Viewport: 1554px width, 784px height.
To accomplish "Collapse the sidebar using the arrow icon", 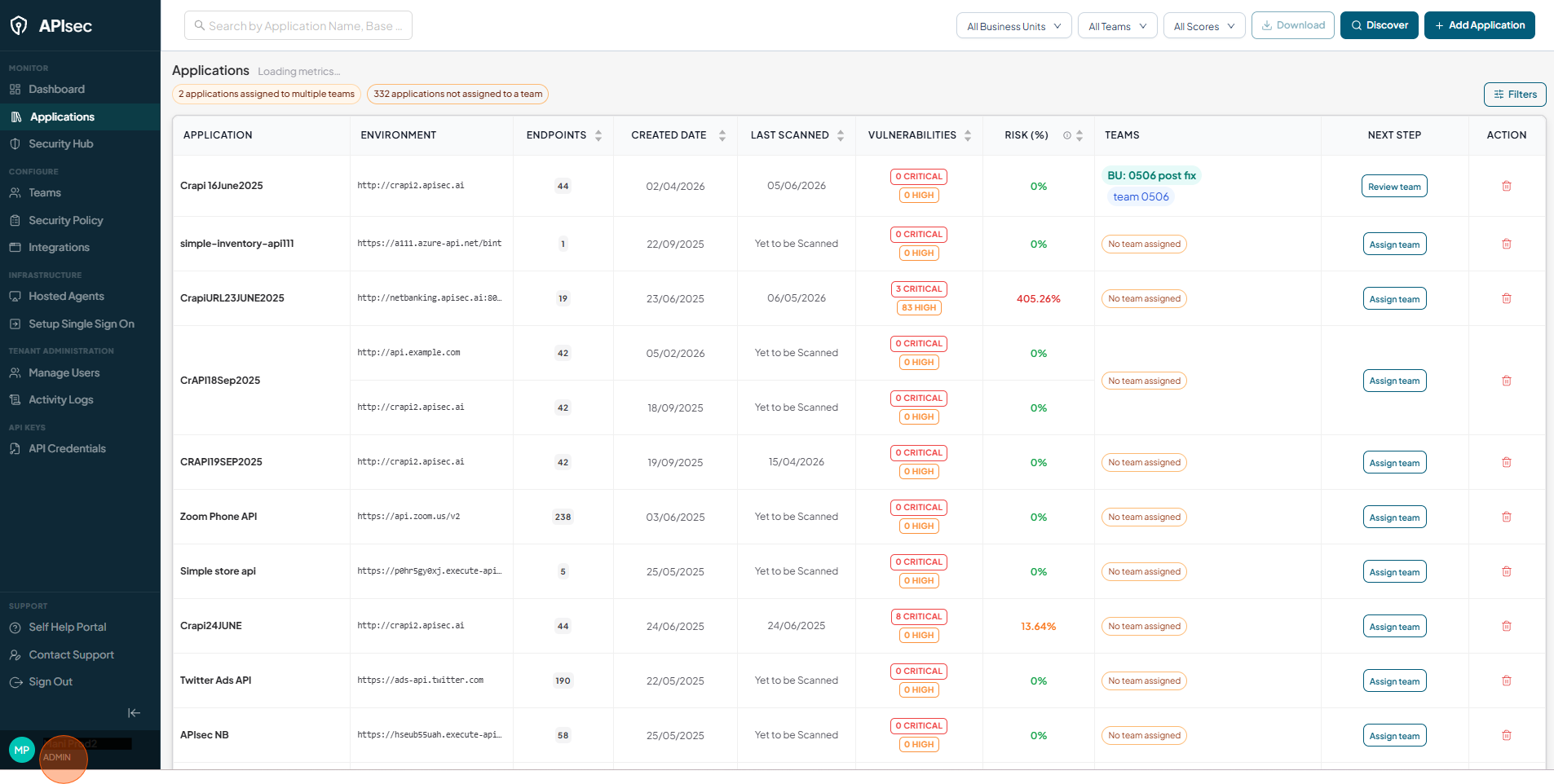I will tap(134, 713).
